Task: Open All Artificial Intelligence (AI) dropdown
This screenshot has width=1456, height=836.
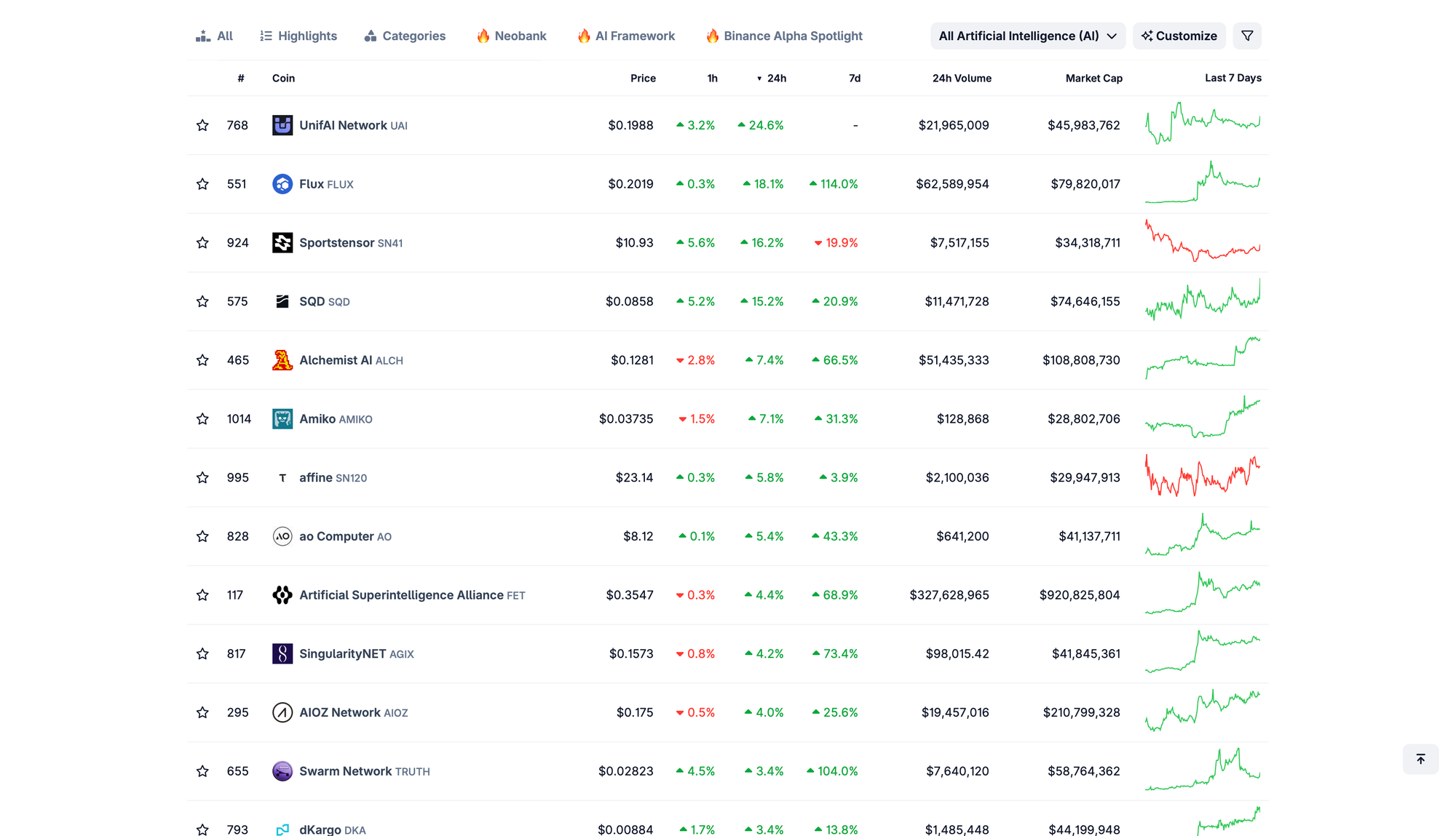Action: [1027, 36]
